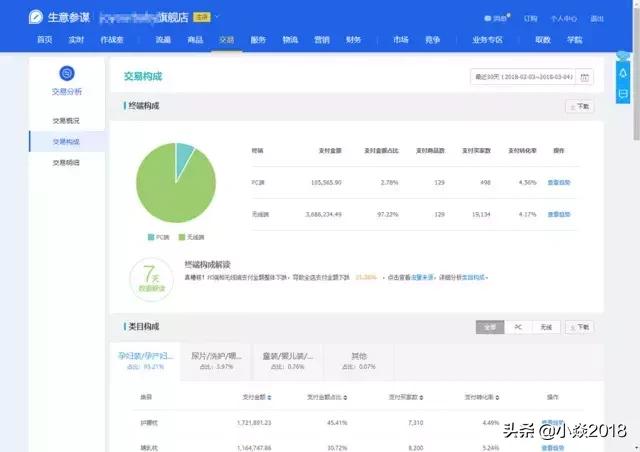Open the 最近30天 date range selector
Viewport: 640px width, 452px height.
523,77
